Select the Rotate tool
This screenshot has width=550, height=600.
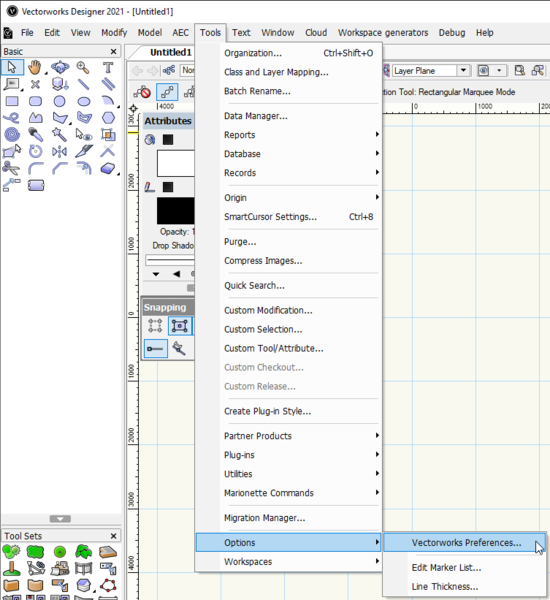35,152
